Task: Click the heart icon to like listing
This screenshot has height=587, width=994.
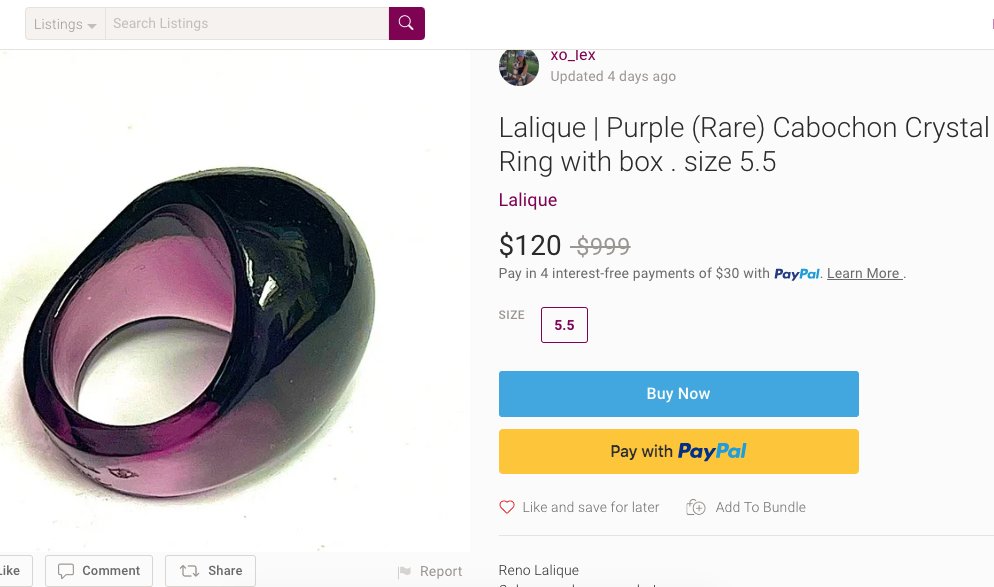Action: (507, 507)
